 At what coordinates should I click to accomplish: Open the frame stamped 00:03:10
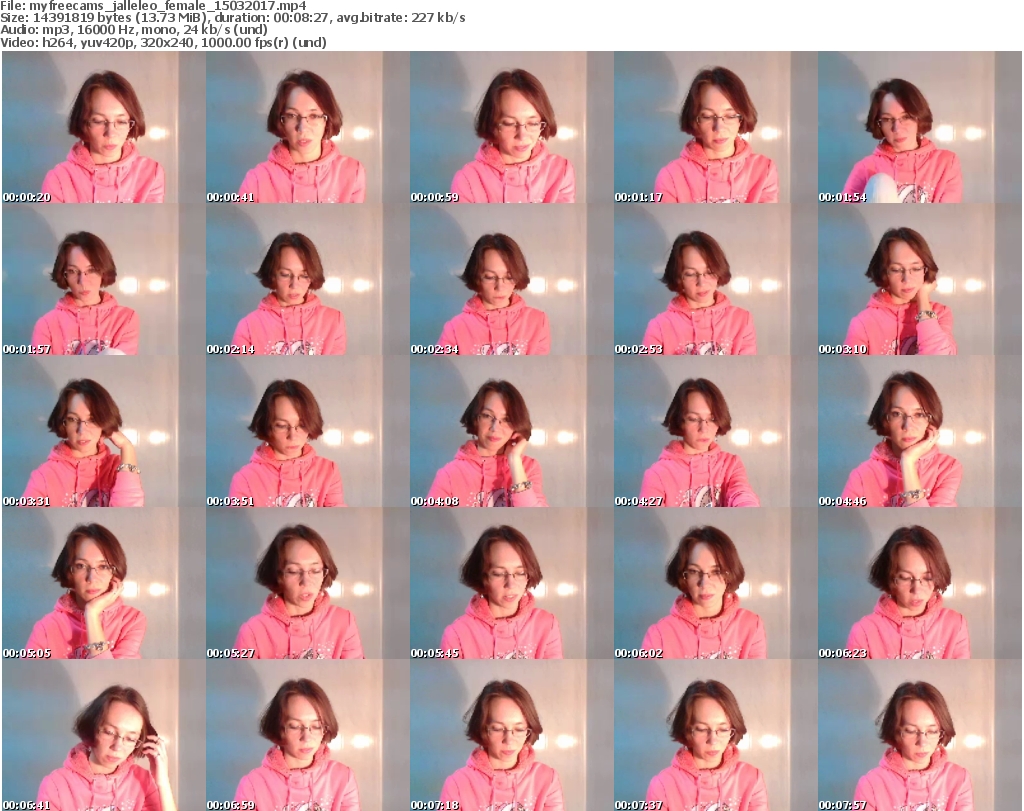coord(920,279)
